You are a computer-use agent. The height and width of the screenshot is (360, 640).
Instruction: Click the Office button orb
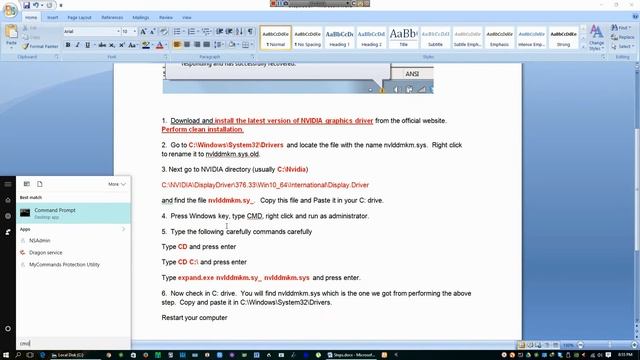pos(10,10)
